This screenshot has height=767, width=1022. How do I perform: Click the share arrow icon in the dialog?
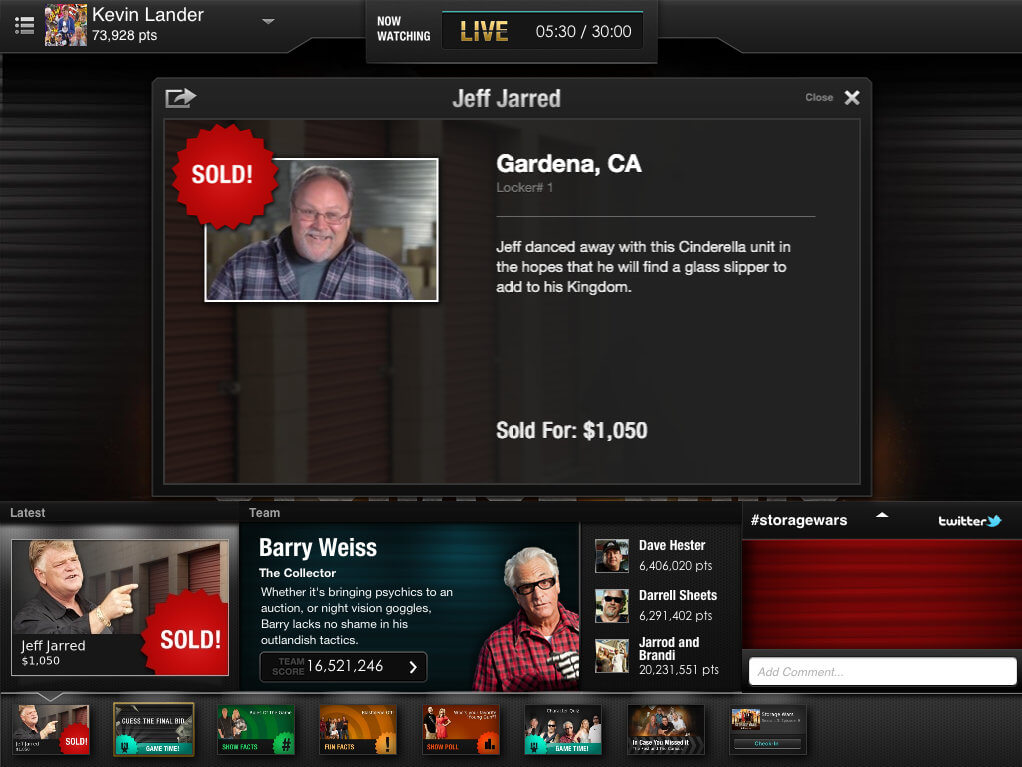[180, 97]
